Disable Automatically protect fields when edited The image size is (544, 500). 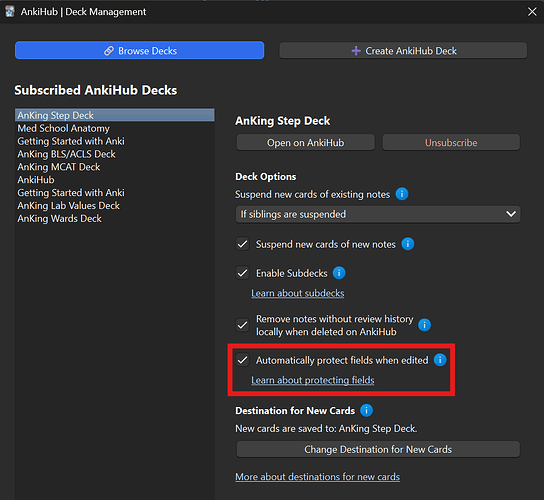click(243, 360)
